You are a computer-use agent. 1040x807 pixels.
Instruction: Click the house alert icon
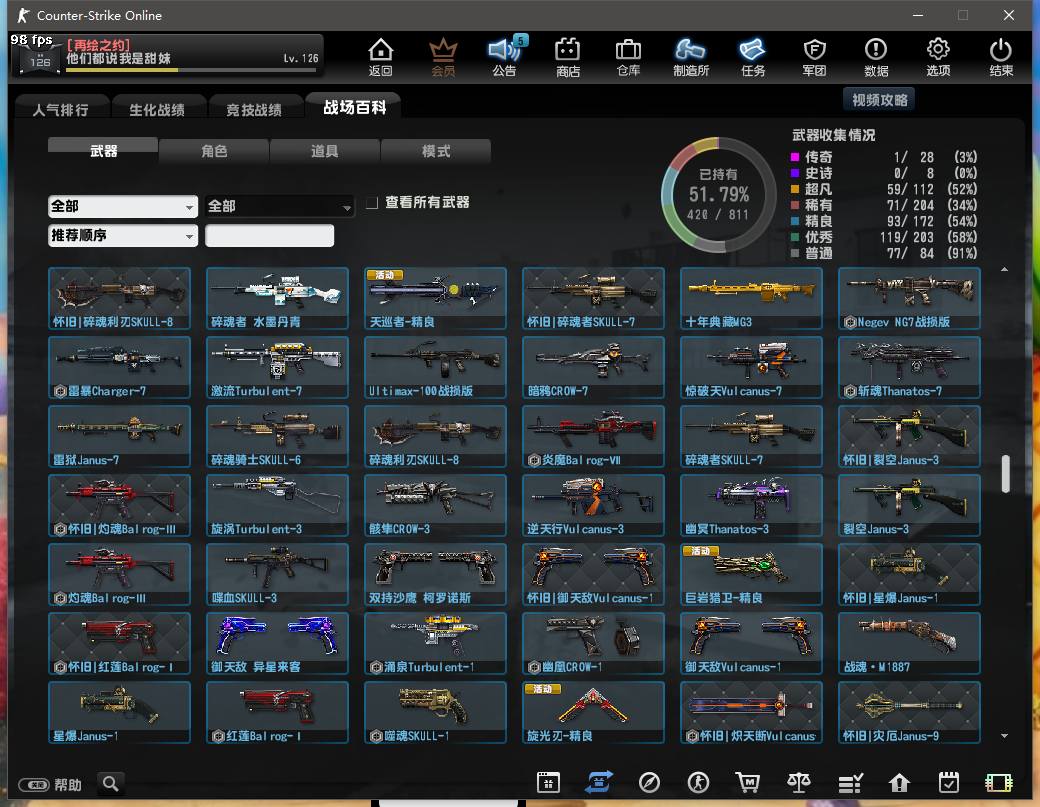pos(899,783)
